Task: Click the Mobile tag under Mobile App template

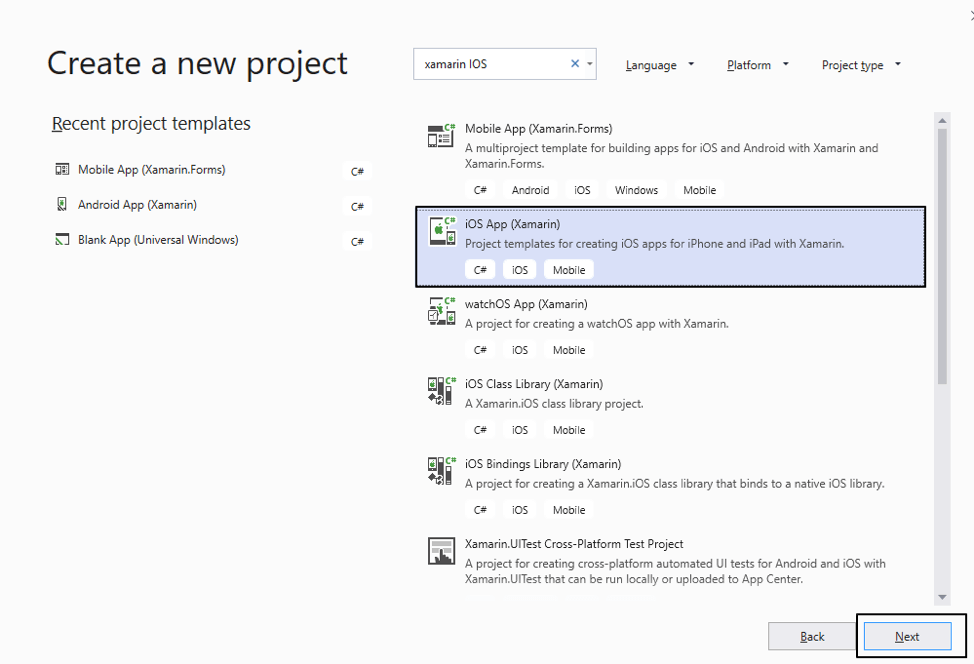Action: pos(699,189)
